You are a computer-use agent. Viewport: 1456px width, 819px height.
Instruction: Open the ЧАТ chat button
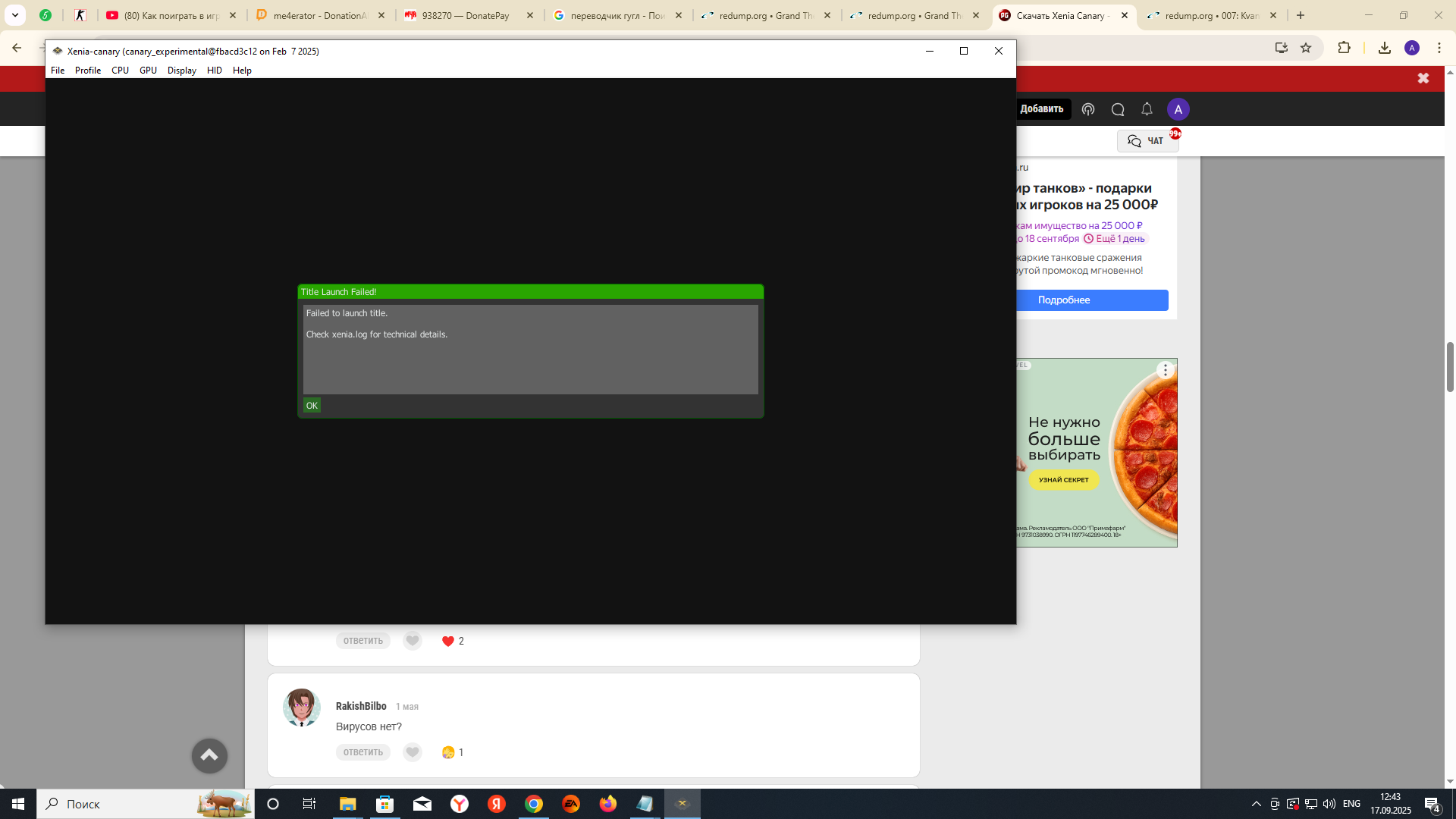1147,141
